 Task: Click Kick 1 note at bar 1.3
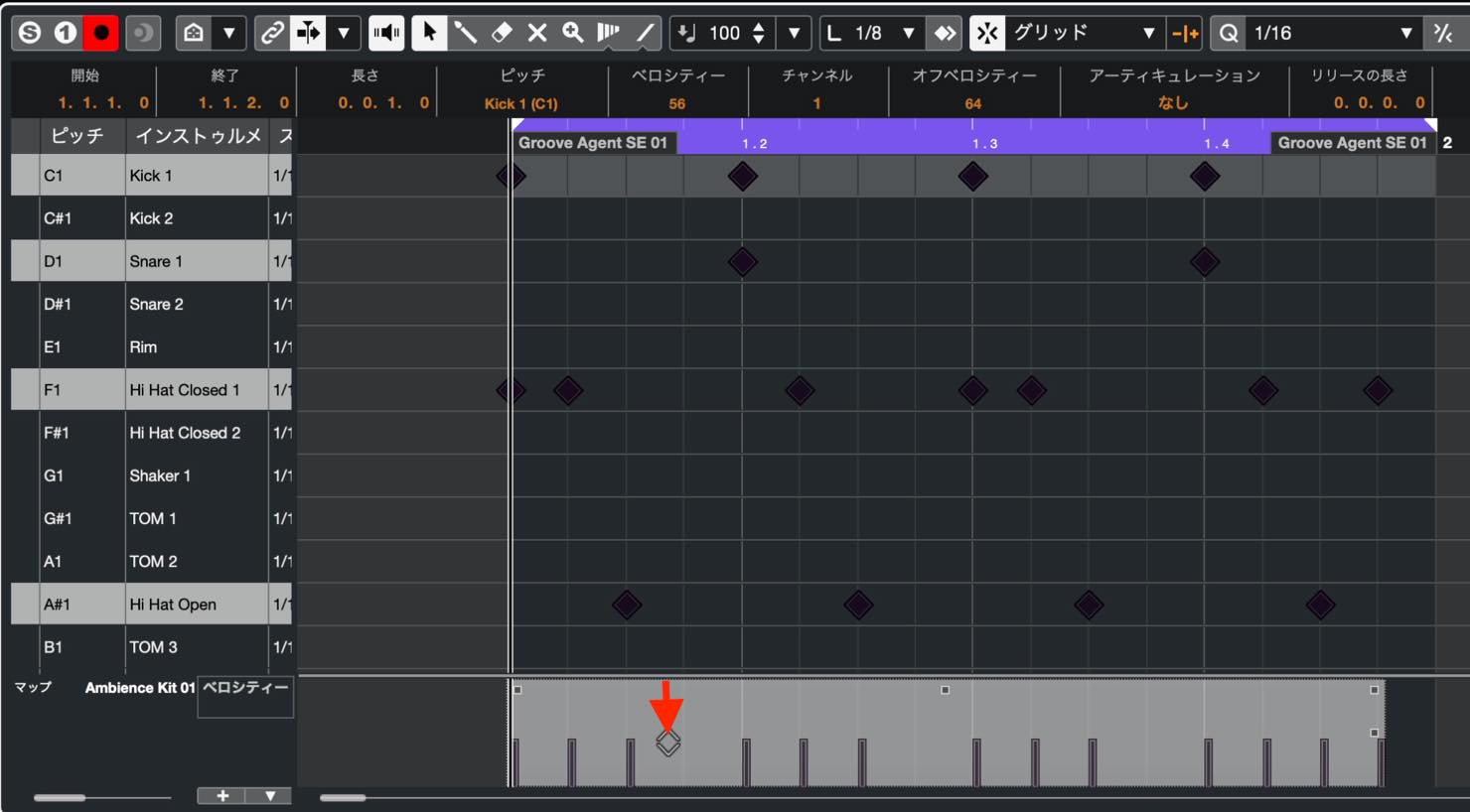[972, 177]
